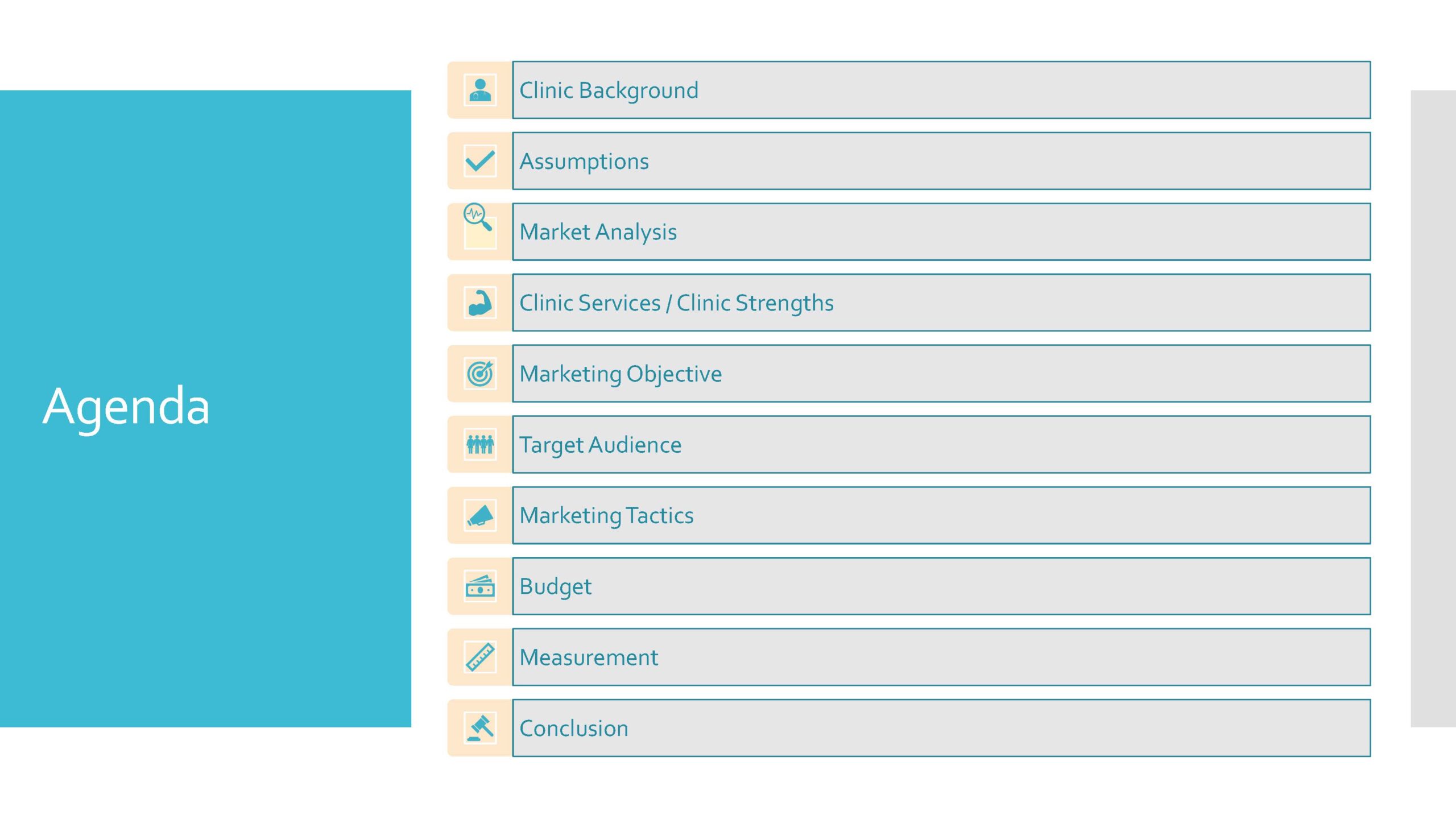Click the group of people icon
The width and height of the screenshot is (1456, 819).
point(480,444)
